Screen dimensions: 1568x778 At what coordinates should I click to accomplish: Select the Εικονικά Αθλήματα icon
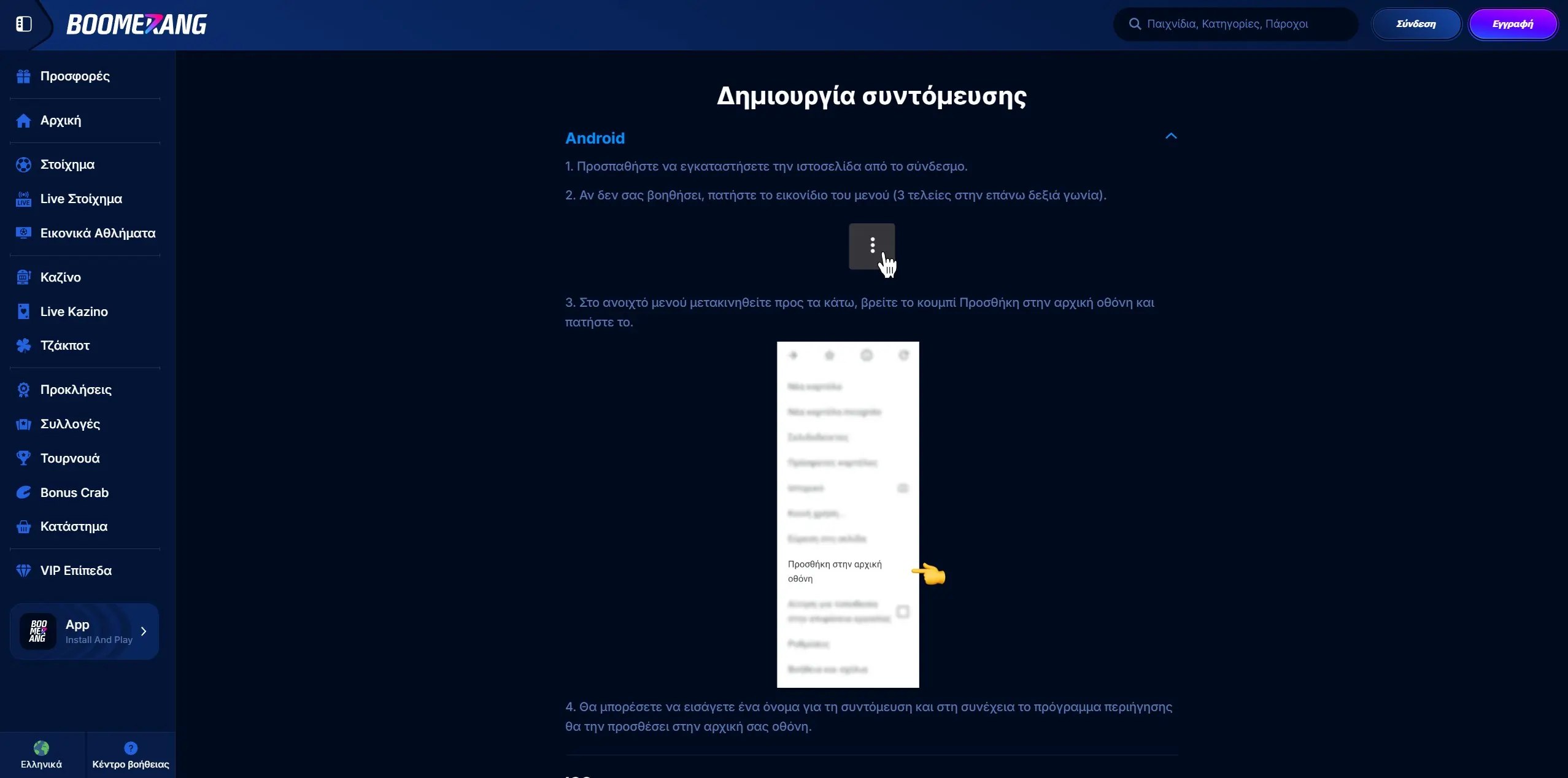pyautogui.click(x=23, y=233)
